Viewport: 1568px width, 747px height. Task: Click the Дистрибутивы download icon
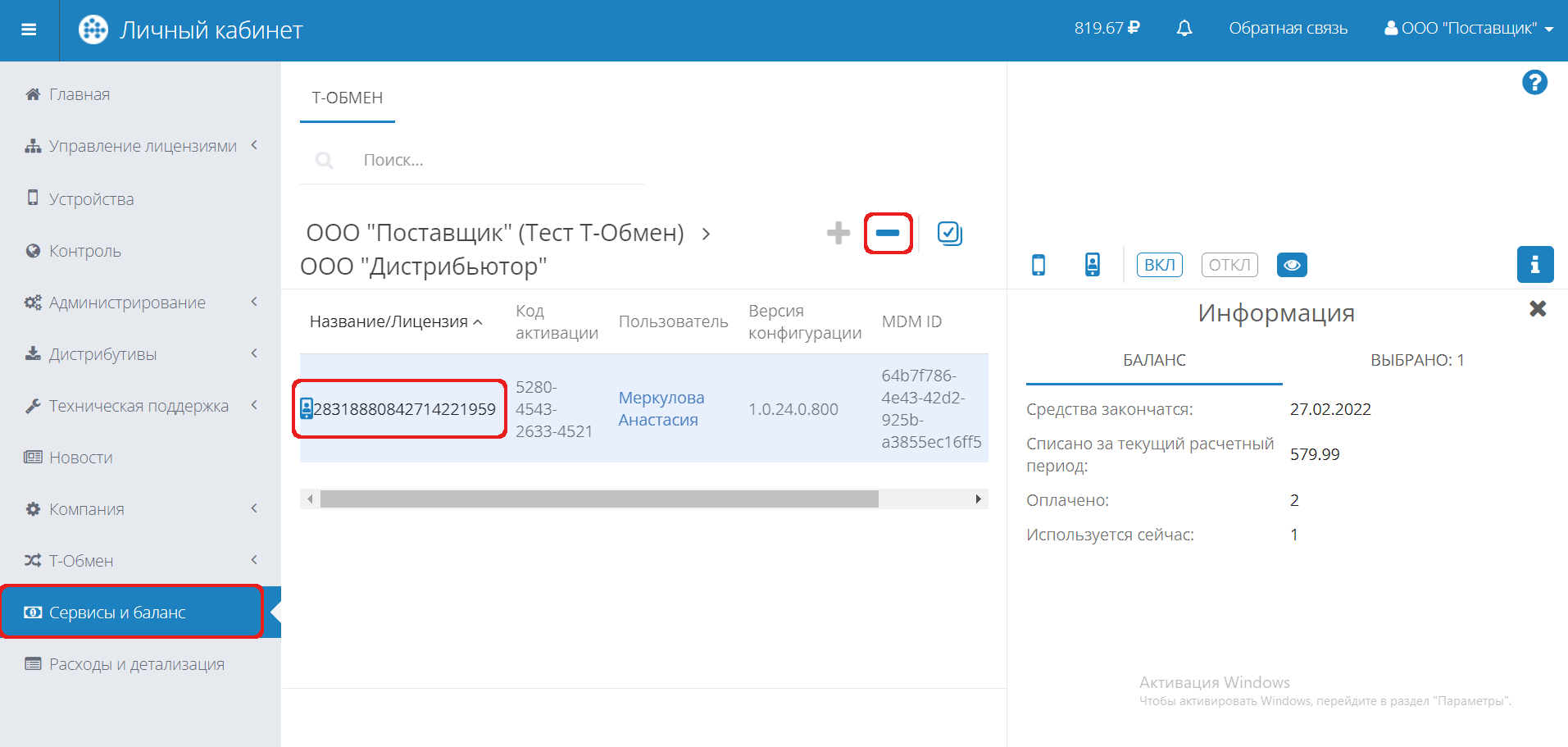click(x=33, y=353)
